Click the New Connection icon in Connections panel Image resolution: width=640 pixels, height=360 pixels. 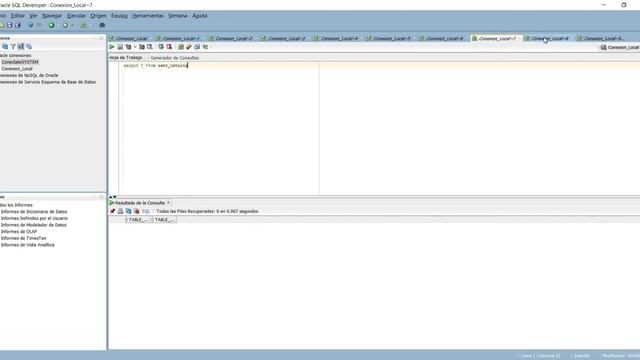[5, 47]
